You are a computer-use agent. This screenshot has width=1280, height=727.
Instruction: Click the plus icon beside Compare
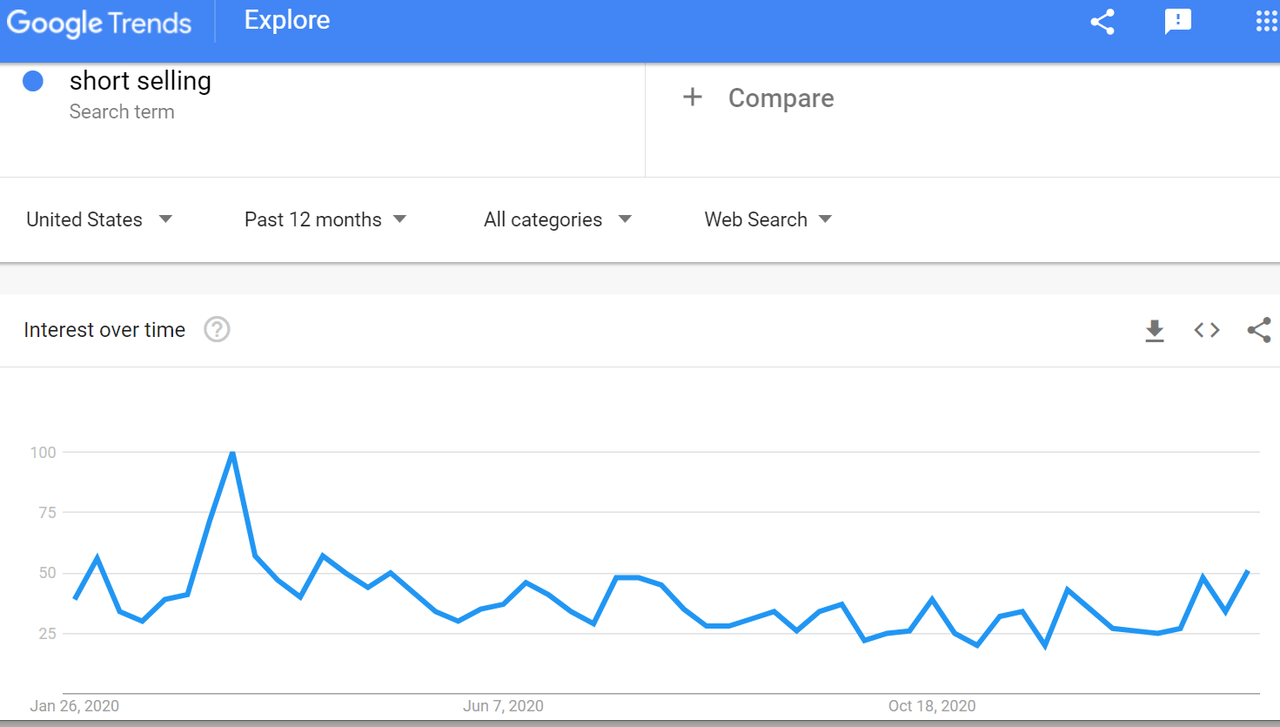pyautogui.click(x=692, y=97)
